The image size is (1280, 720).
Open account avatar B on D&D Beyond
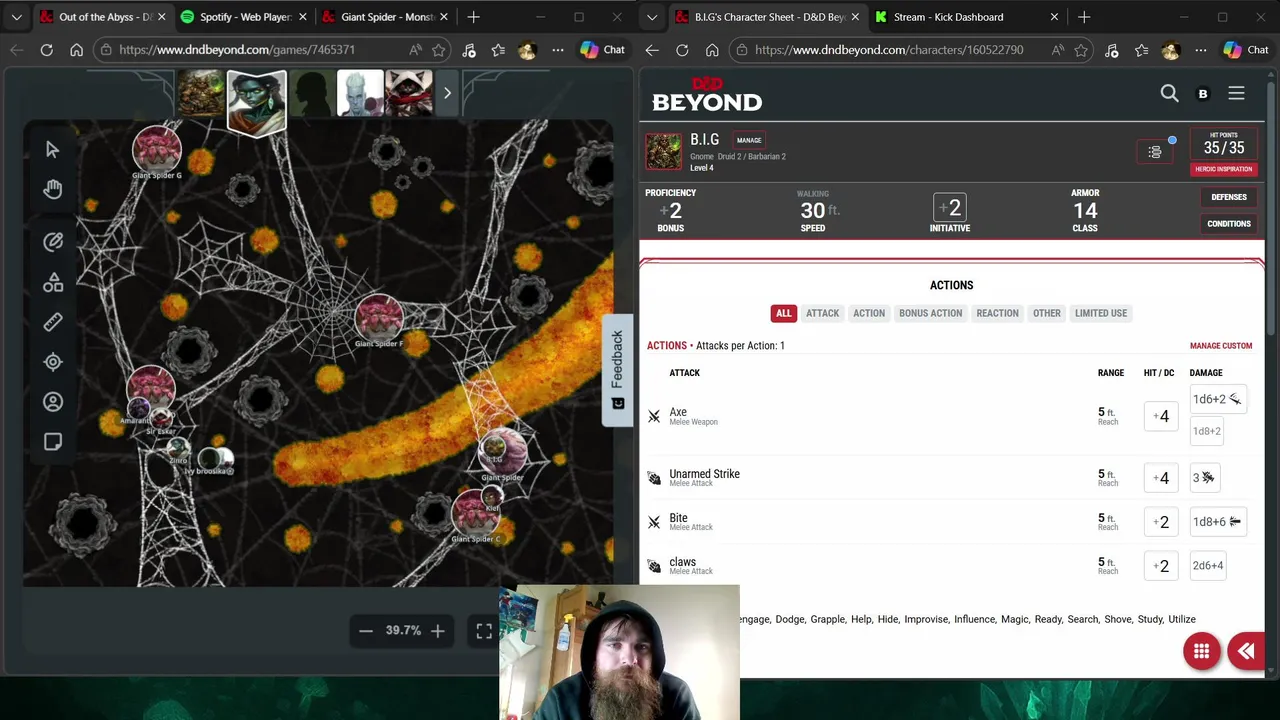pos(1203,93)
